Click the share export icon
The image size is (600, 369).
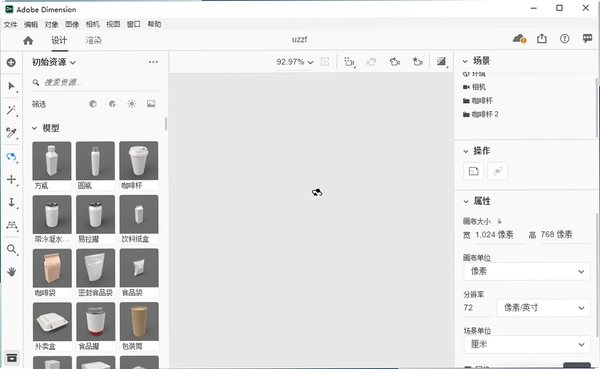[x=541, y=38]
